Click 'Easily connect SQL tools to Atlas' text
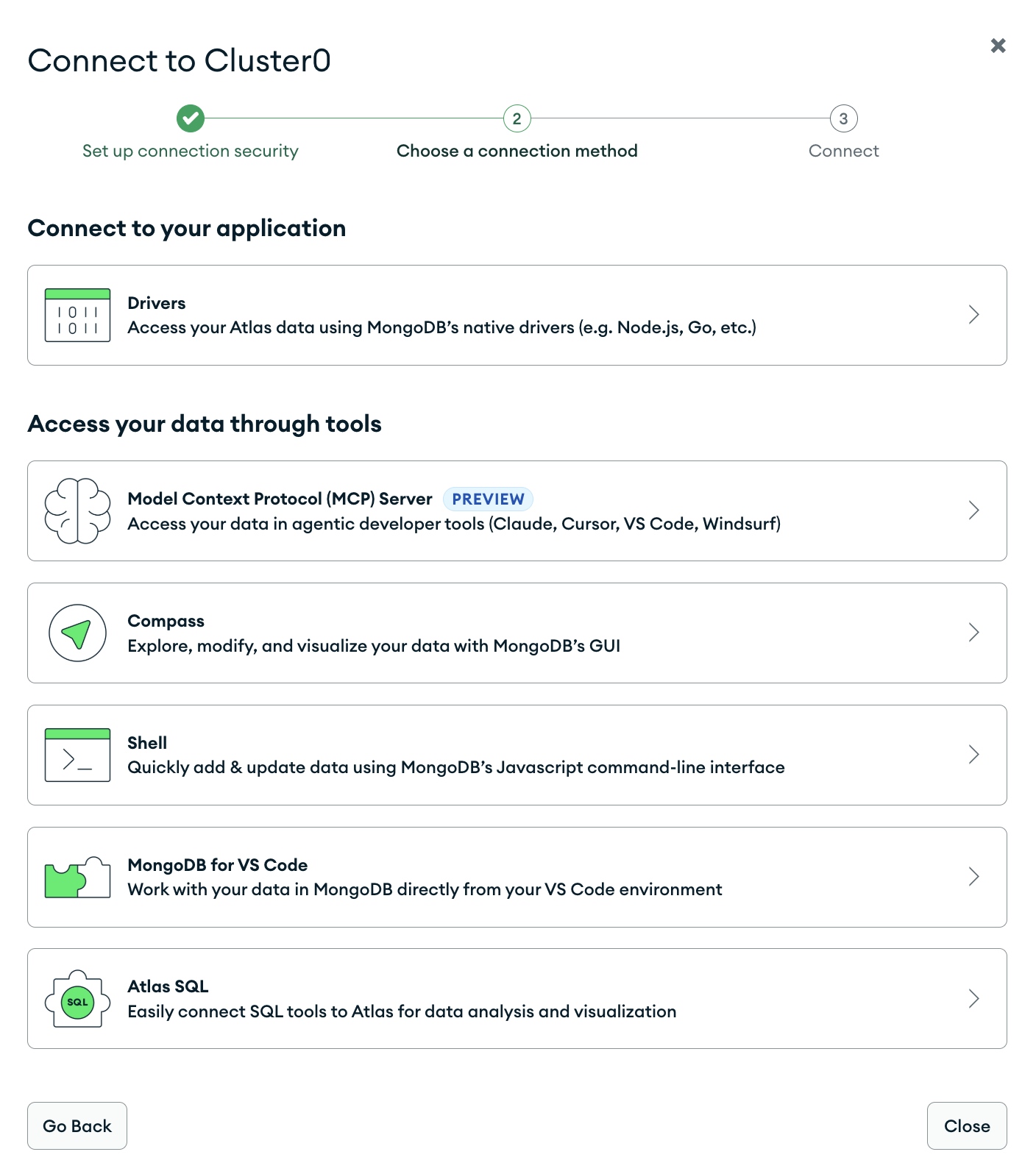 click(x=402, y=1011)
